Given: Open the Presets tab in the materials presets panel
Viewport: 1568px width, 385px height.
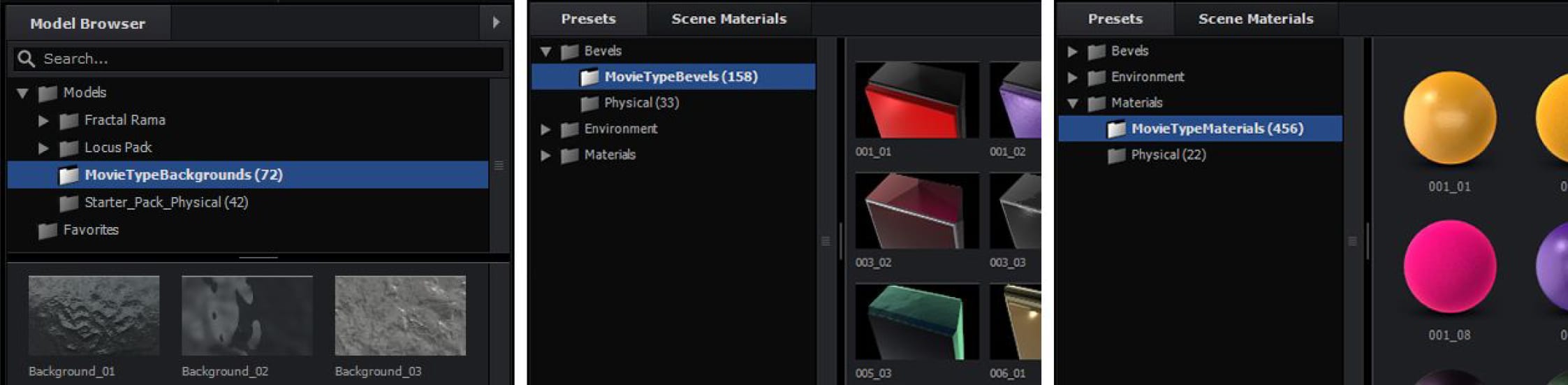Looking at the screenshot, I should (x=1115, y=19).
